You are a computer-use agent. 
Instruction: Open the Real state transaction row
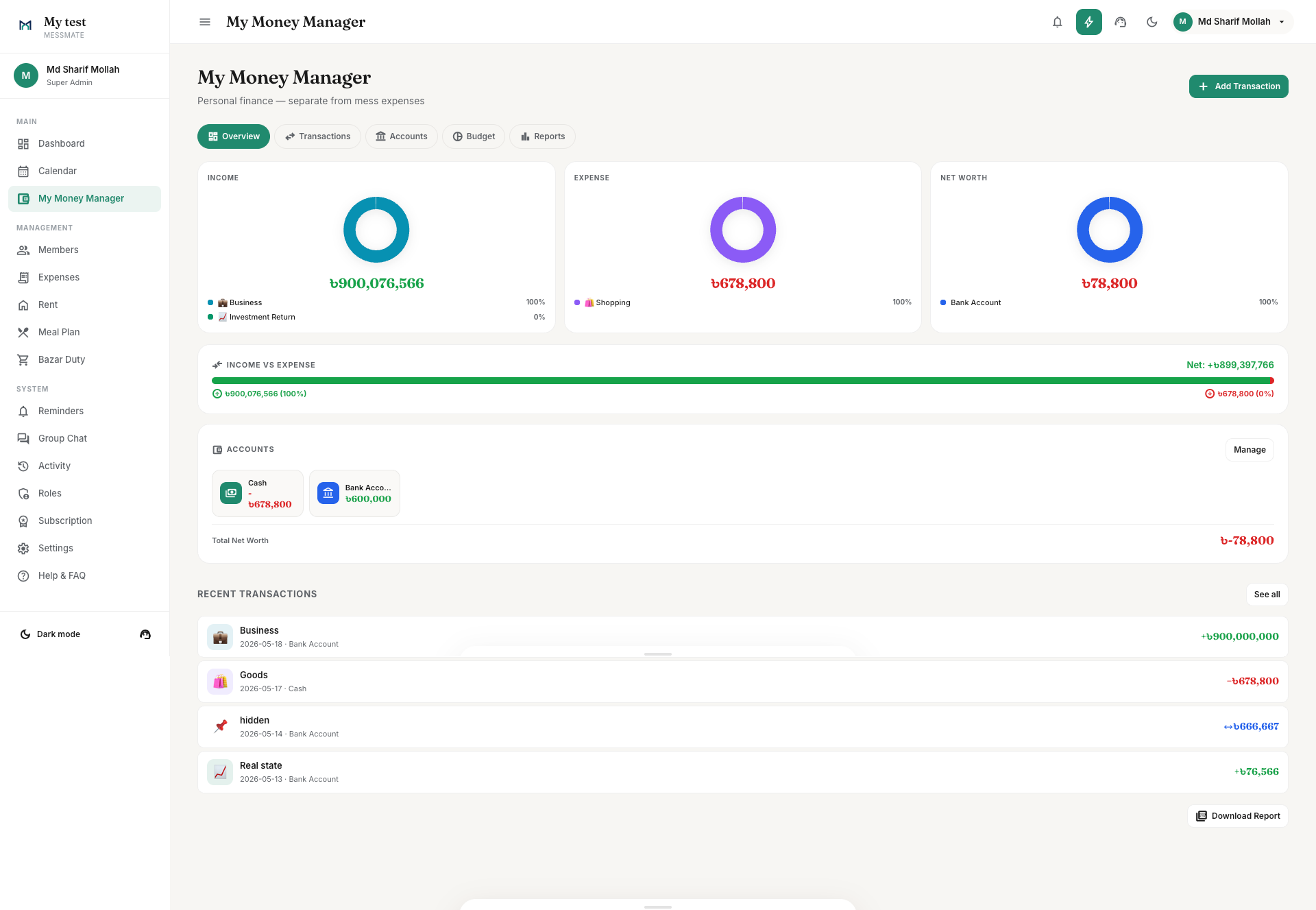click(x=743, y=772)
